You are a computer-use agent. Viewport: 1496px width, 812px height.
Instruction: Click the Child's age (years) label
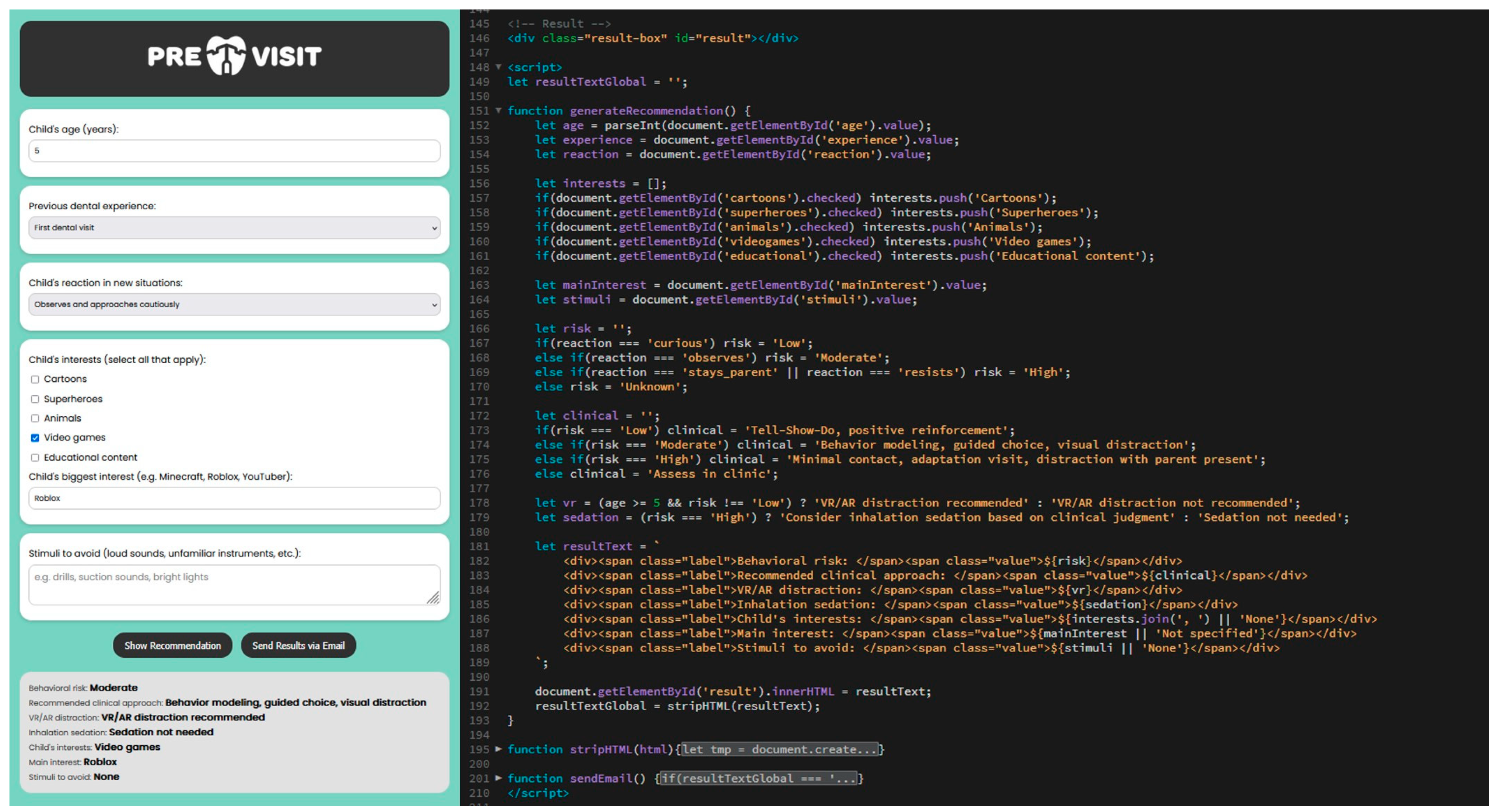tap(74, 129)
